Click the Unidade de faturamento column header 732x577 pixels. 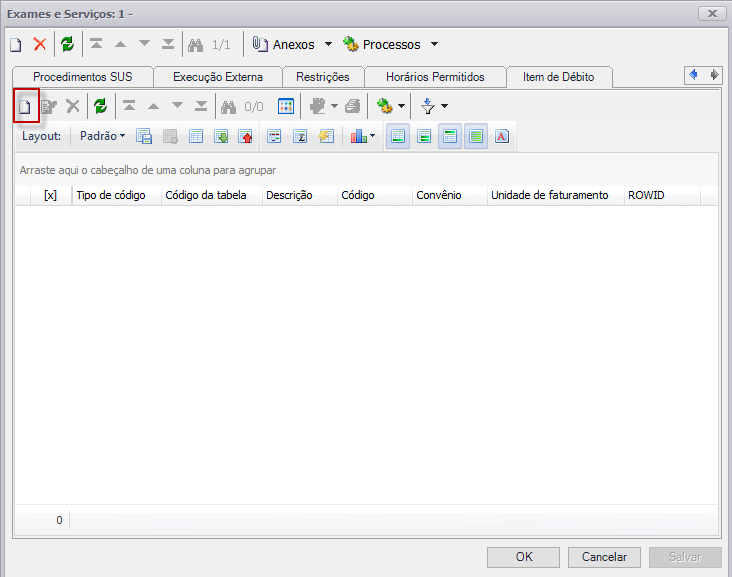click(555, 195)
